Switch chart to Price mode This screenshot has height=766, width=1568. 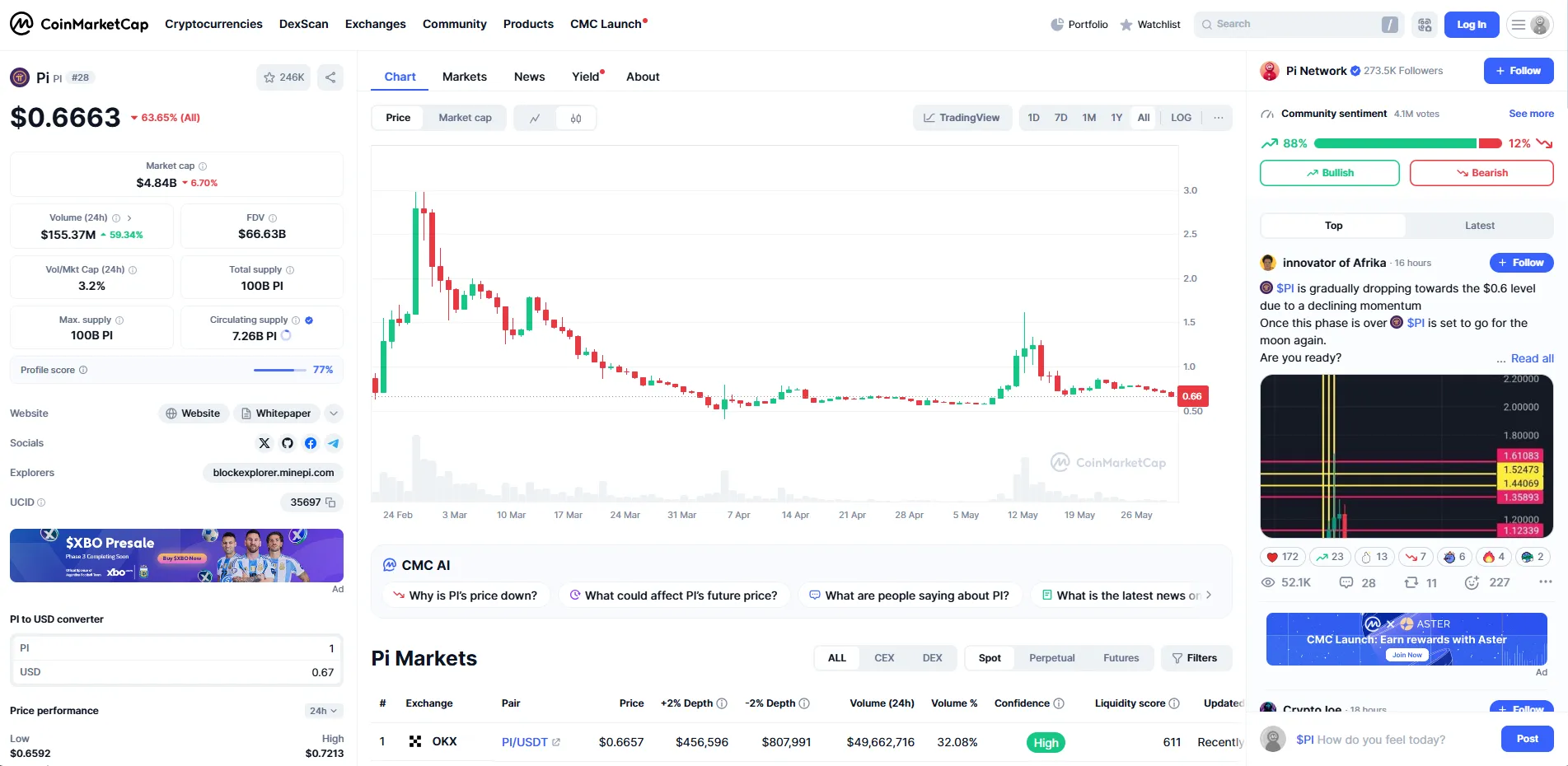[398, 118]
